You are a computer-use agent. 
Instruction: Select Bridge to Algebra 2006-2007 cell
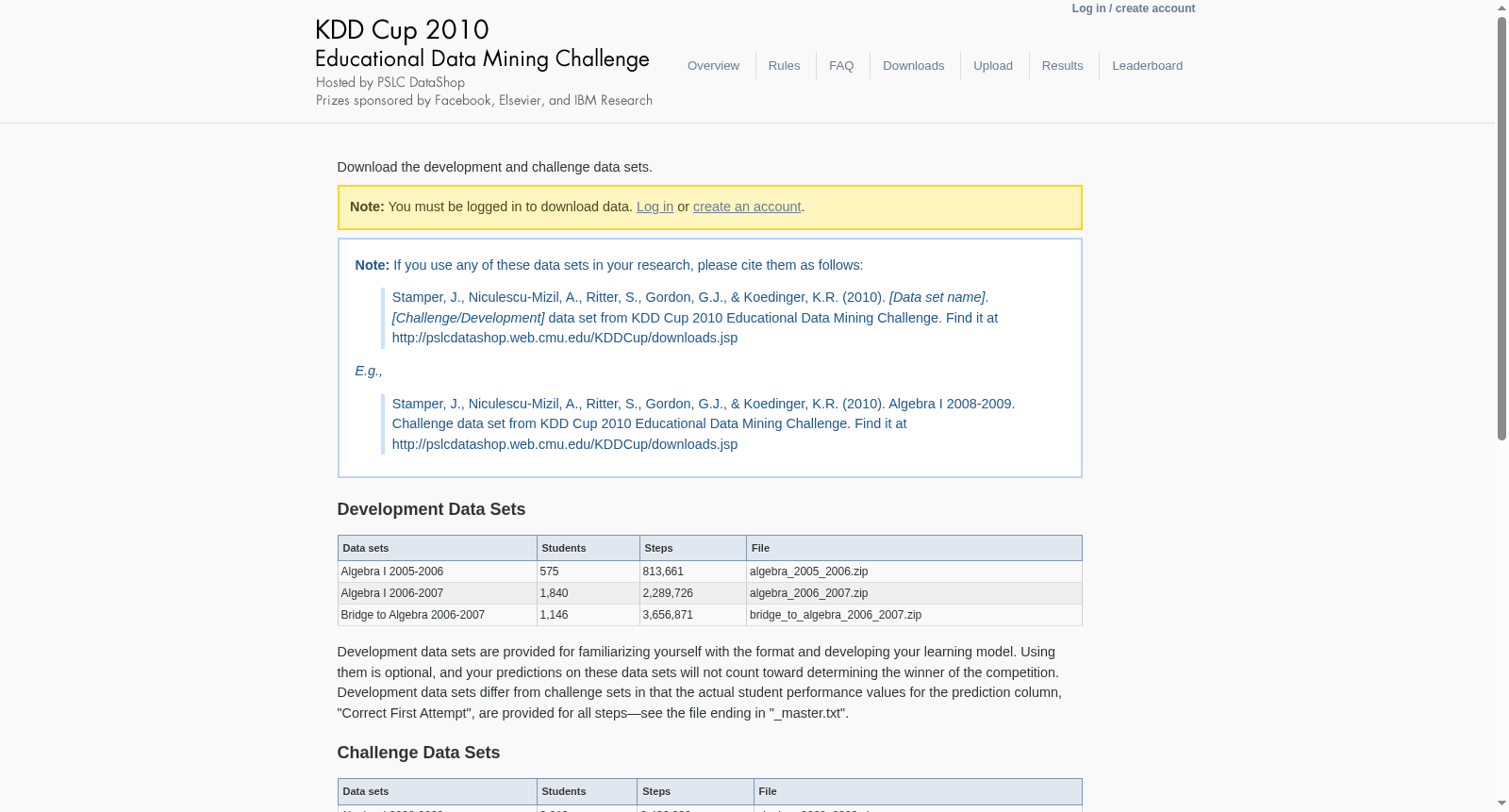click(x=437, y=615)
